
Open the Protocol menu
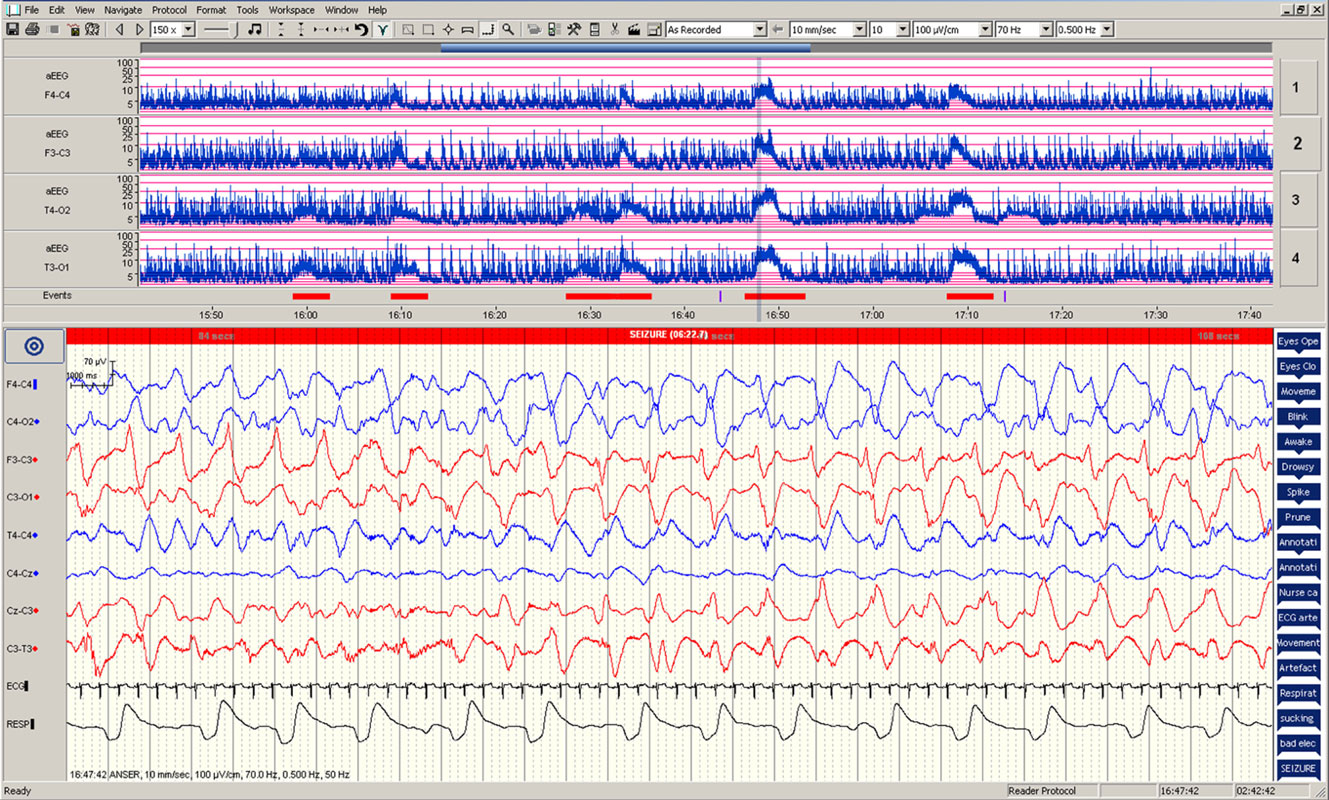coord(169,9)
